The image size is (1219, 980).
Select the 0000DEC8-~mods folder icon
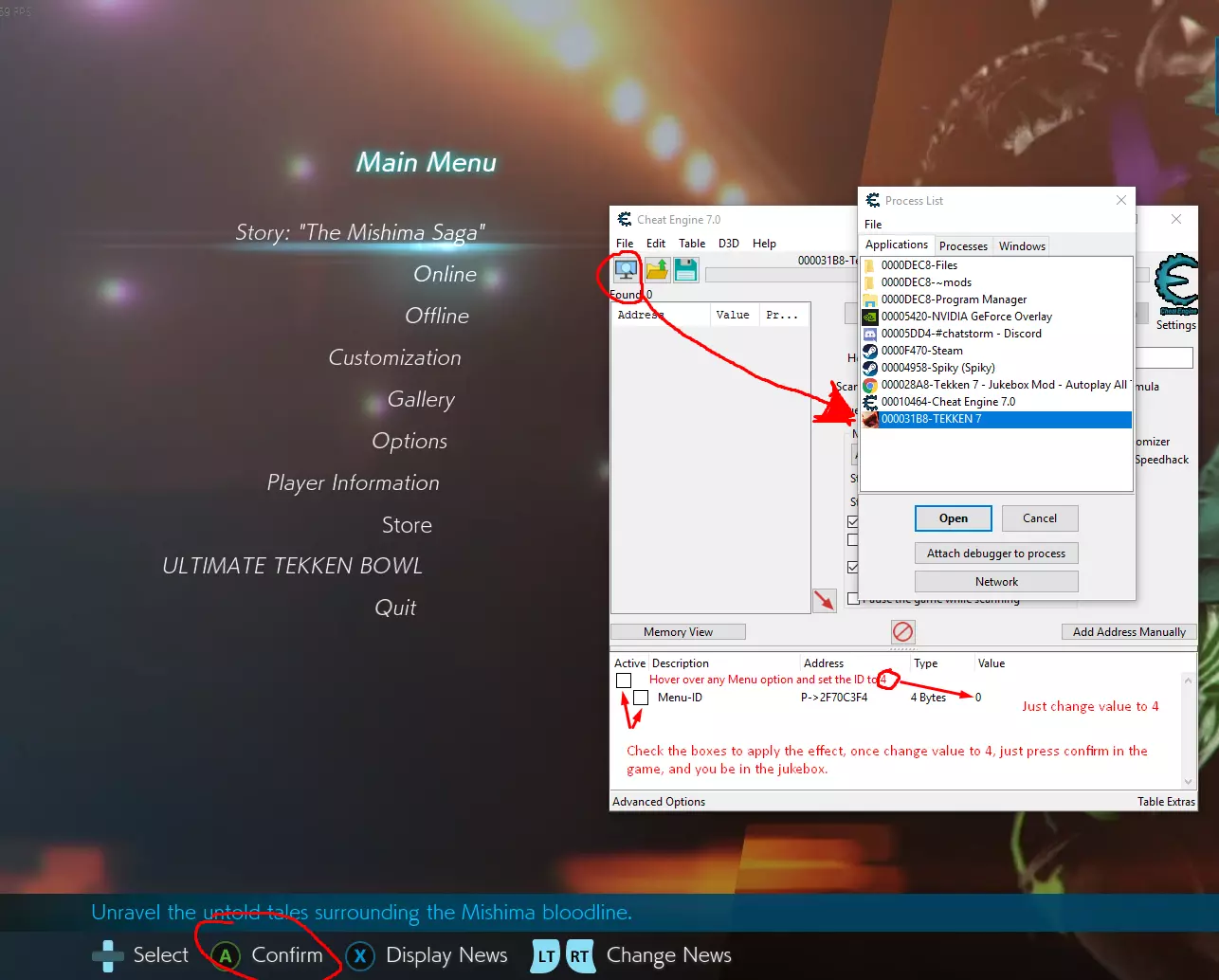tap(870, 282)
